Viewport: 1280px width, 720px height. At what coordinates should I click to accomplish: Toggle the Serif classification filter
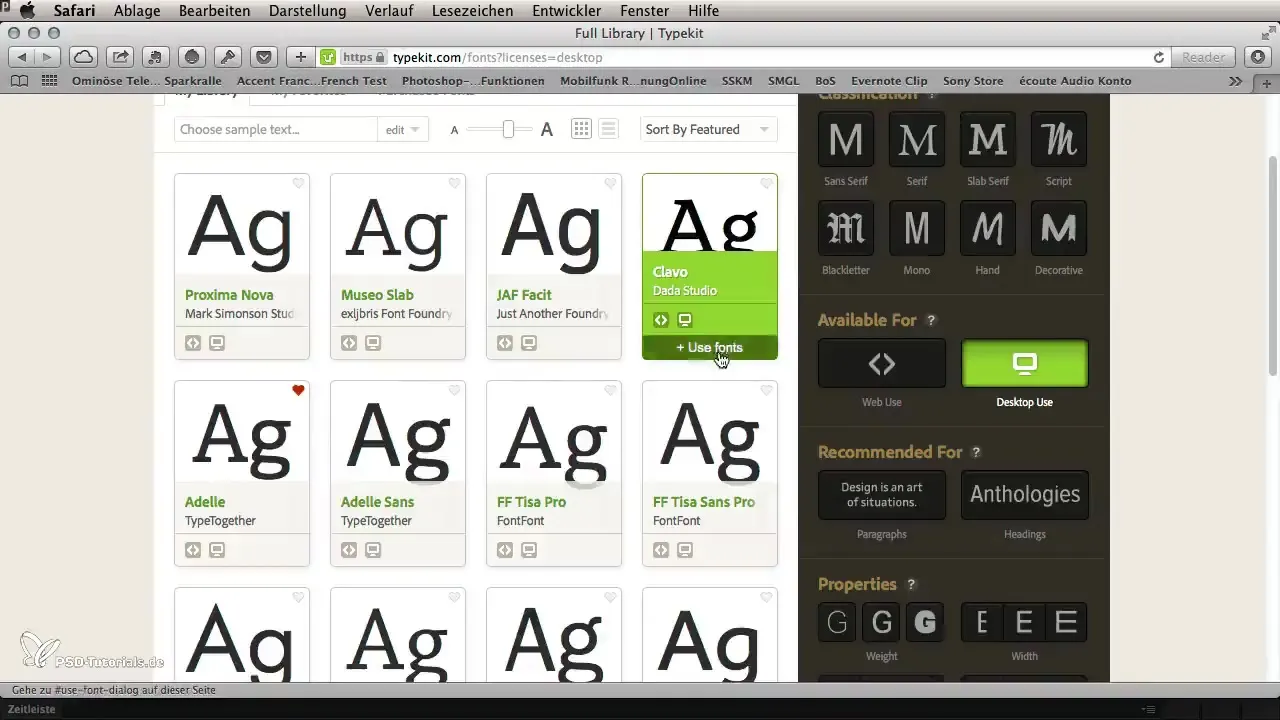(917, 139)
